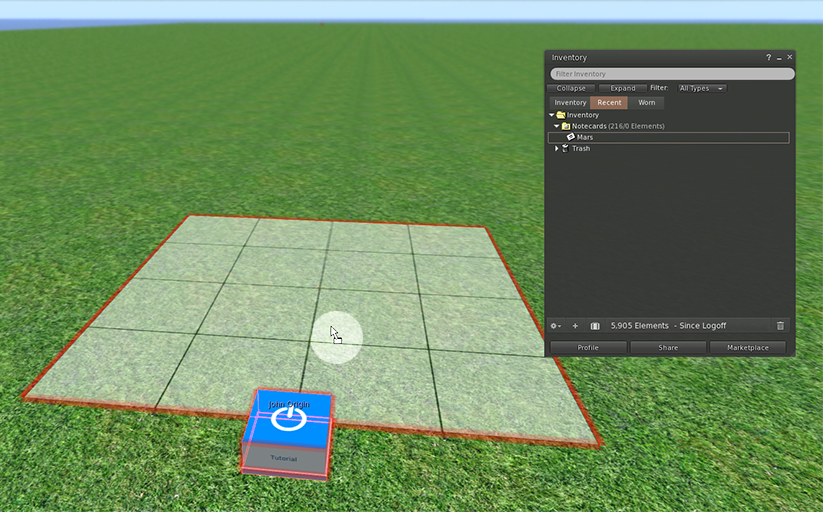Switch to the Worn tab

(647, 102)
